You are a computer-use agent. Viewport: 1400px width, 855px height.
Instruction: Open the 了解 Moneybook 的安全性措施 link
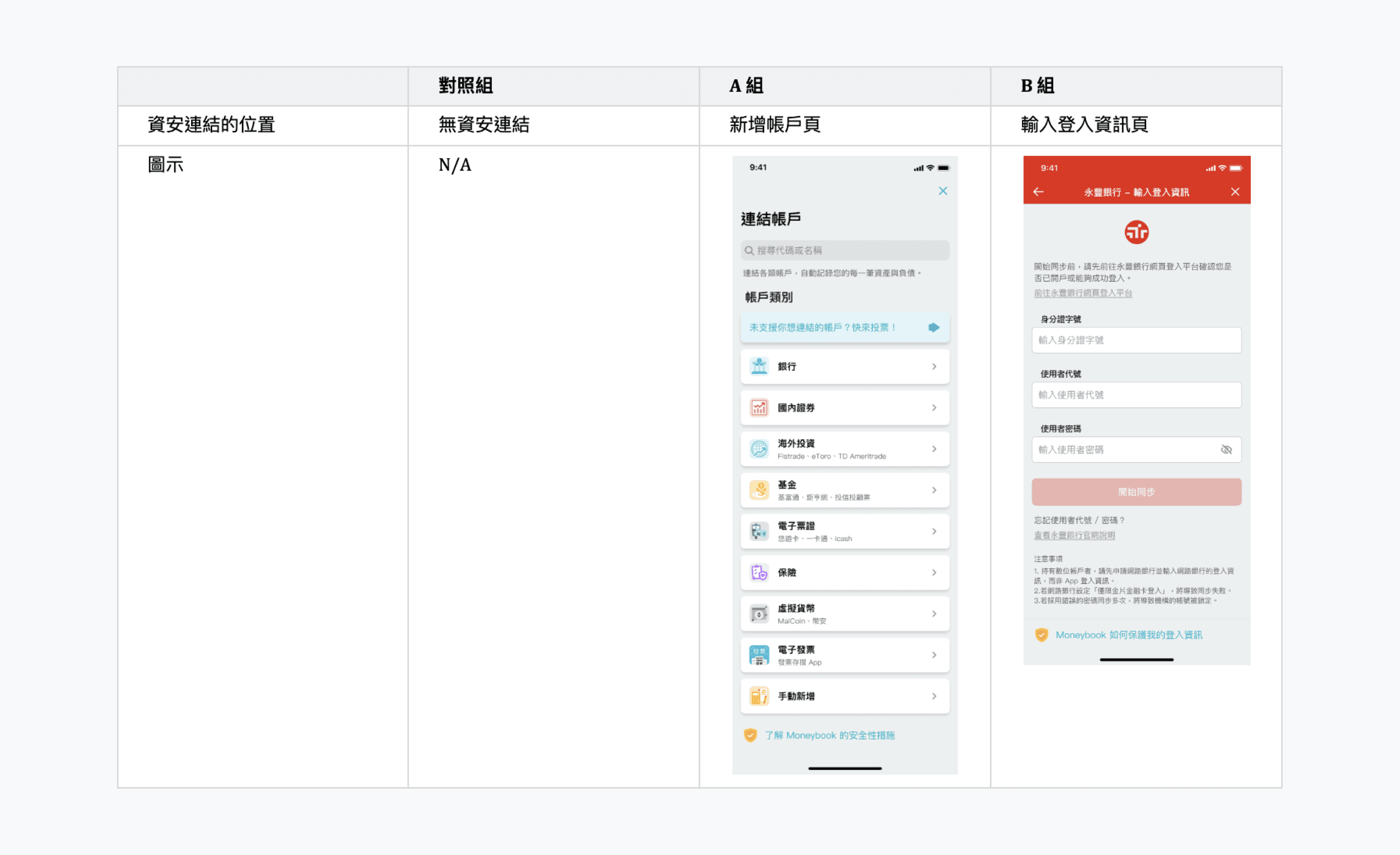tap(829, 735)
